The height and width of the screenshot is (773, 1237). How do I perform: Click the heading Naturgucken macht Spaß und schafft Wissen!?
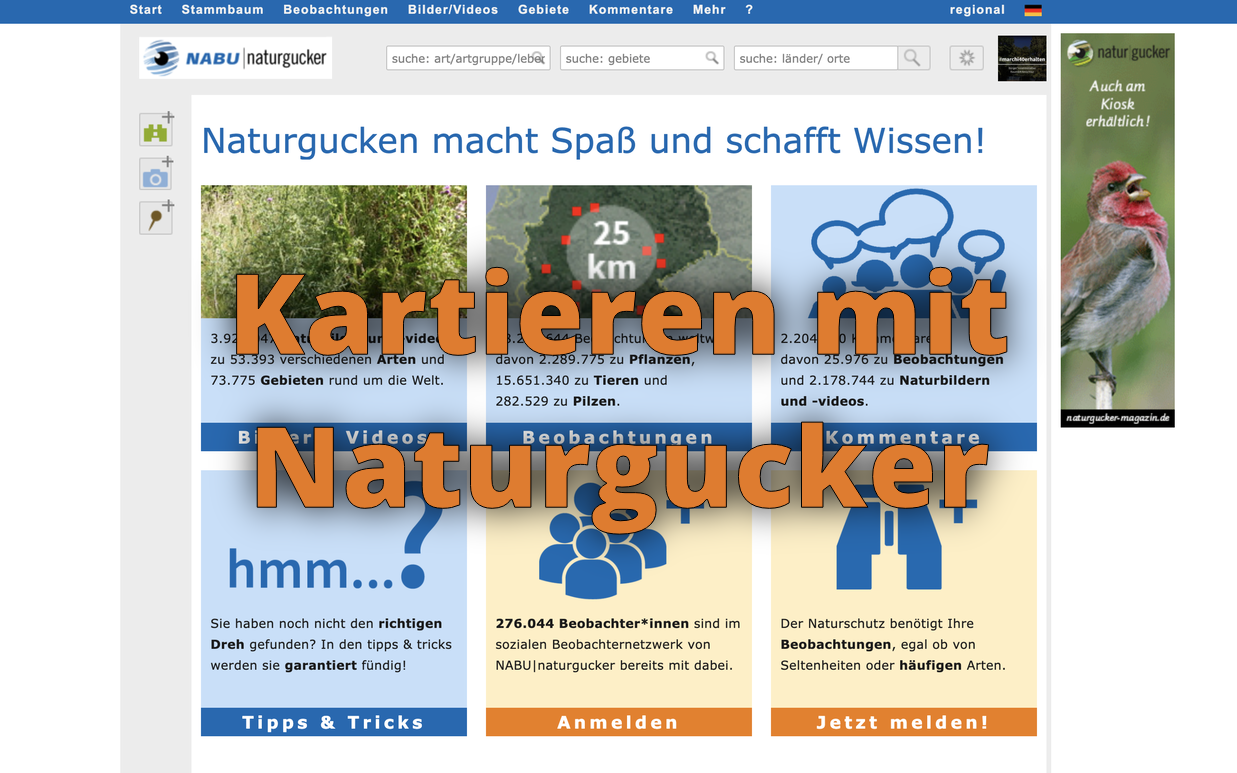[x=593, y=140]
